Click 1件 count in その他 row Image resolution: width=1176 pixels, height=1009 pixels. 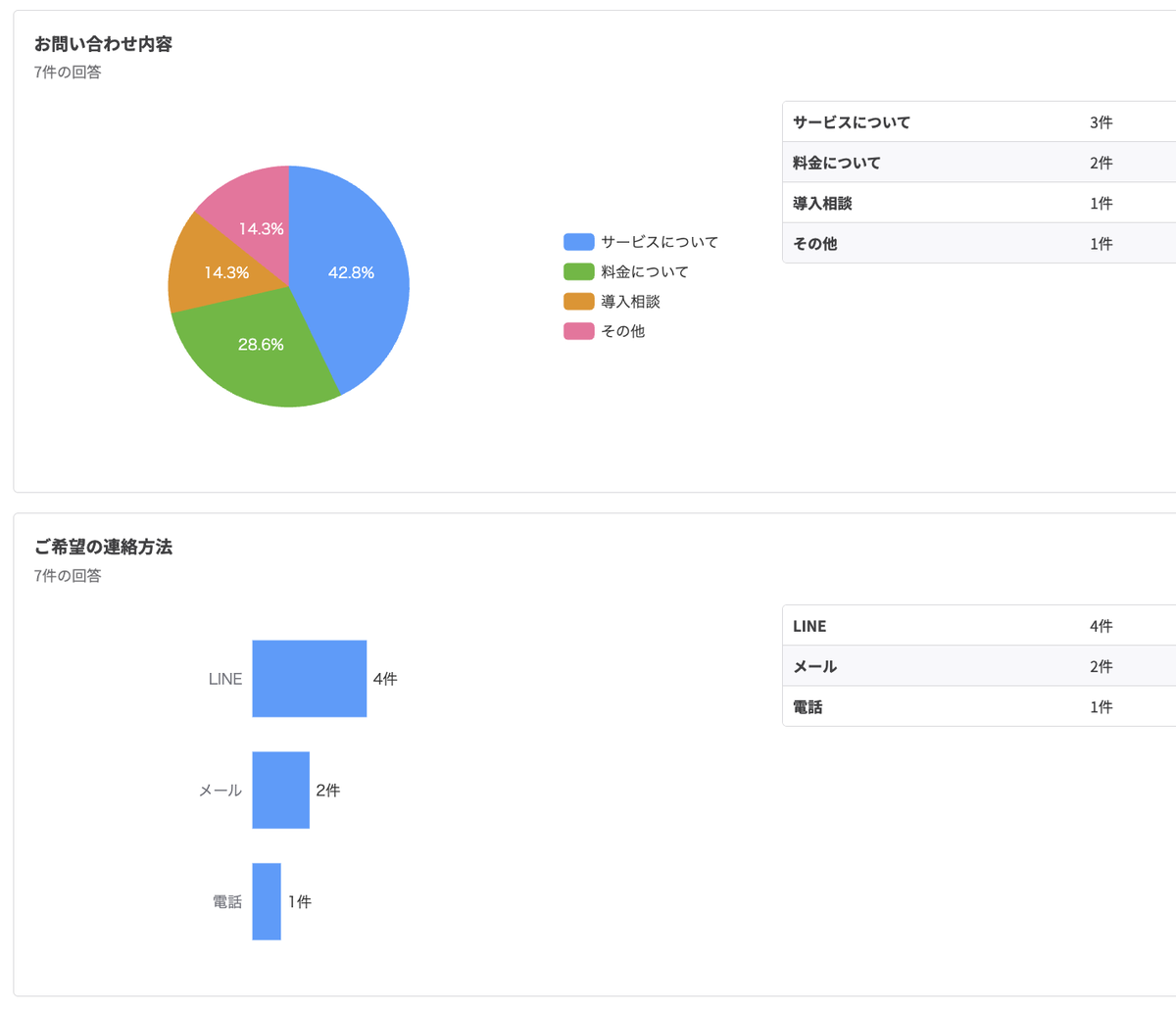[1102, 243]
